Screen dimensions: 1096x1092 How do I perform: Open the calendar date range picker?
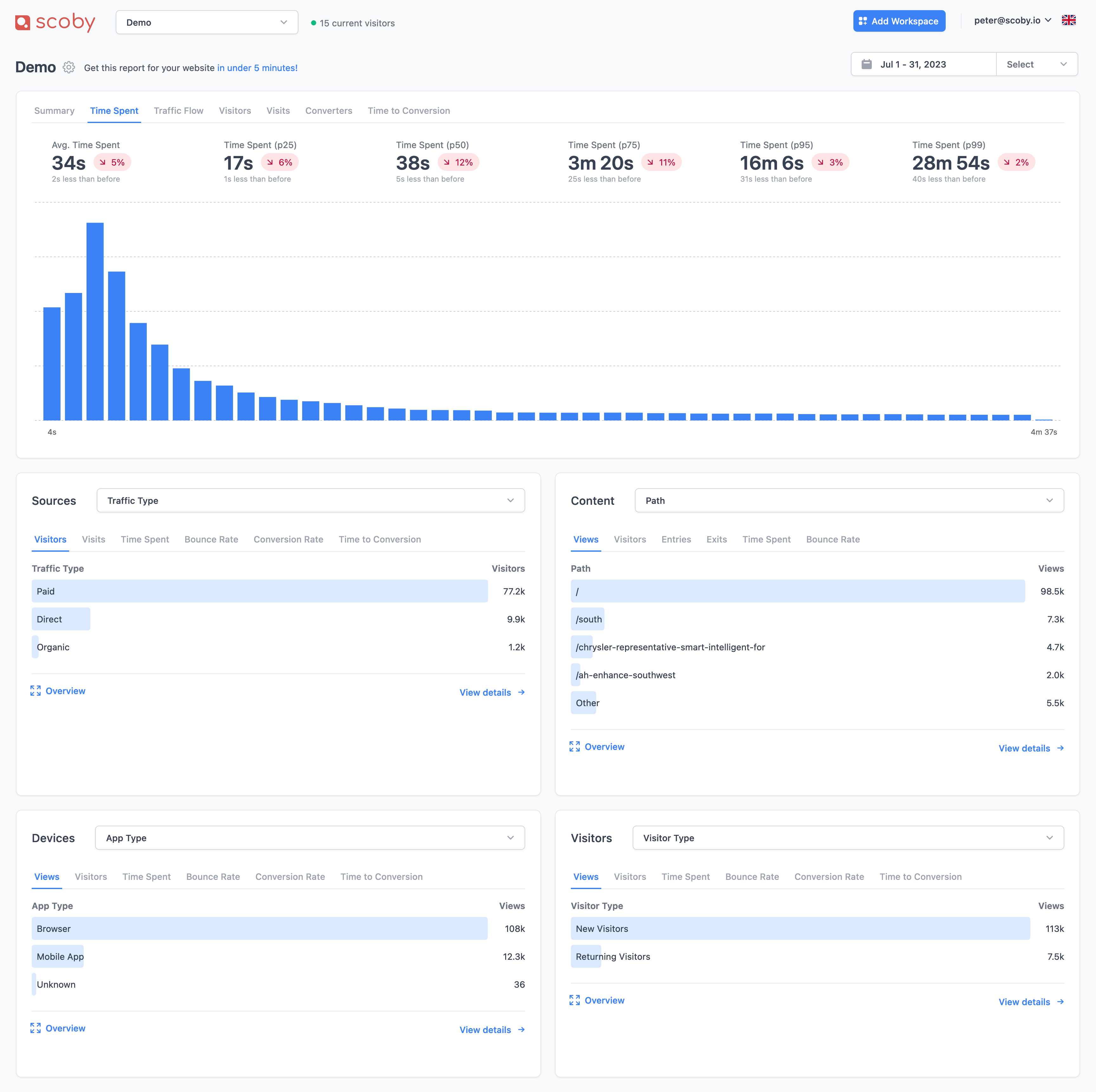[923, 64]
